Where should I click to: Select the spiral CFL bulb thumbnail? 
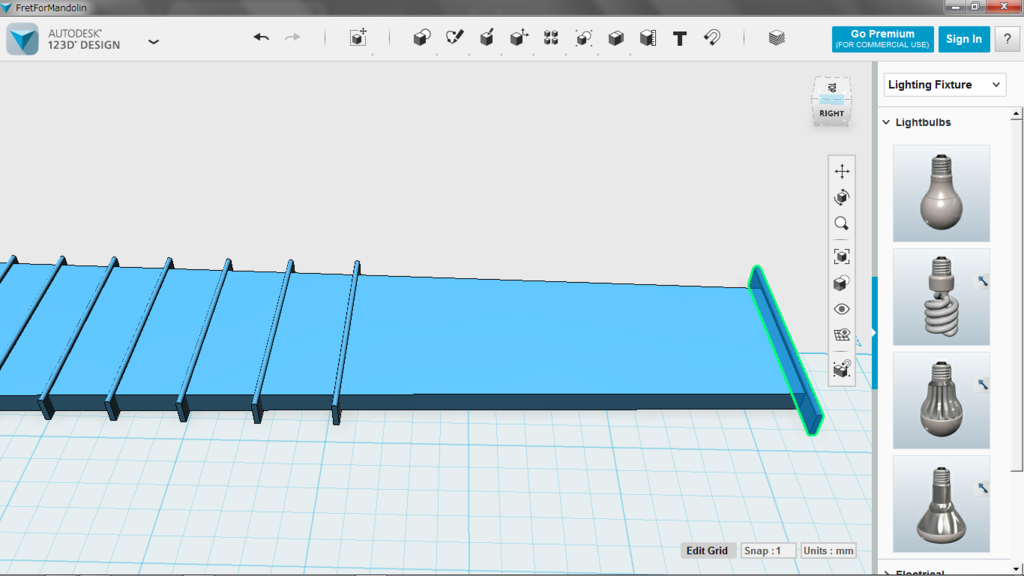click(941, 296)
